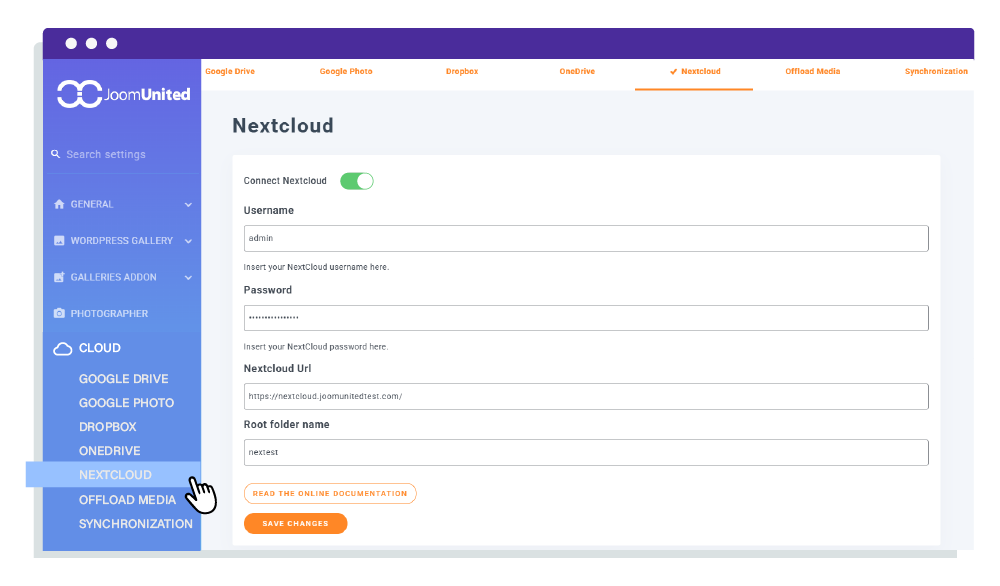The image size is (1000, 586).
Task: Click the SAVE CHANGES button
Action: (295, 523)
